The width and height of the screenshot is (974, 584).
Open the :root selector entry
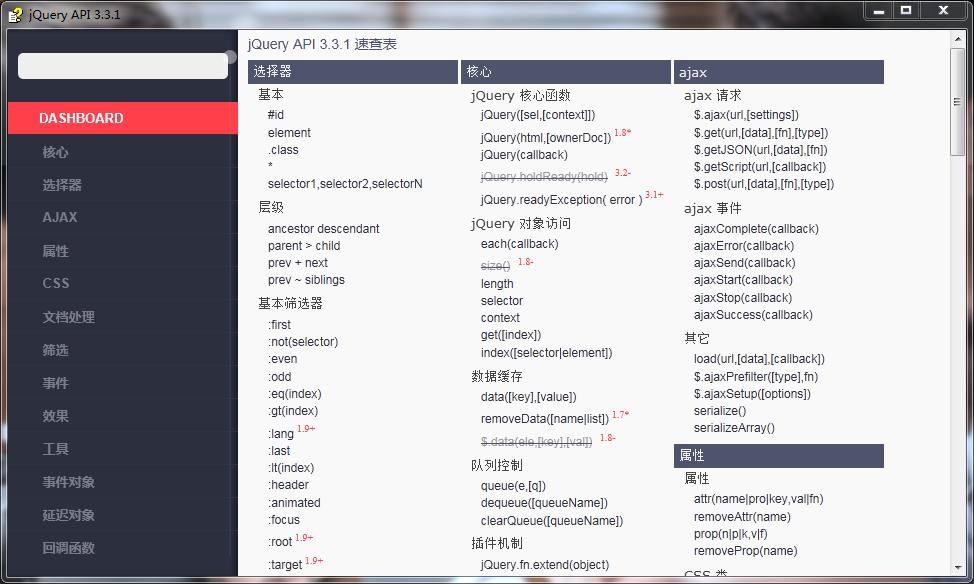[280, 542]
